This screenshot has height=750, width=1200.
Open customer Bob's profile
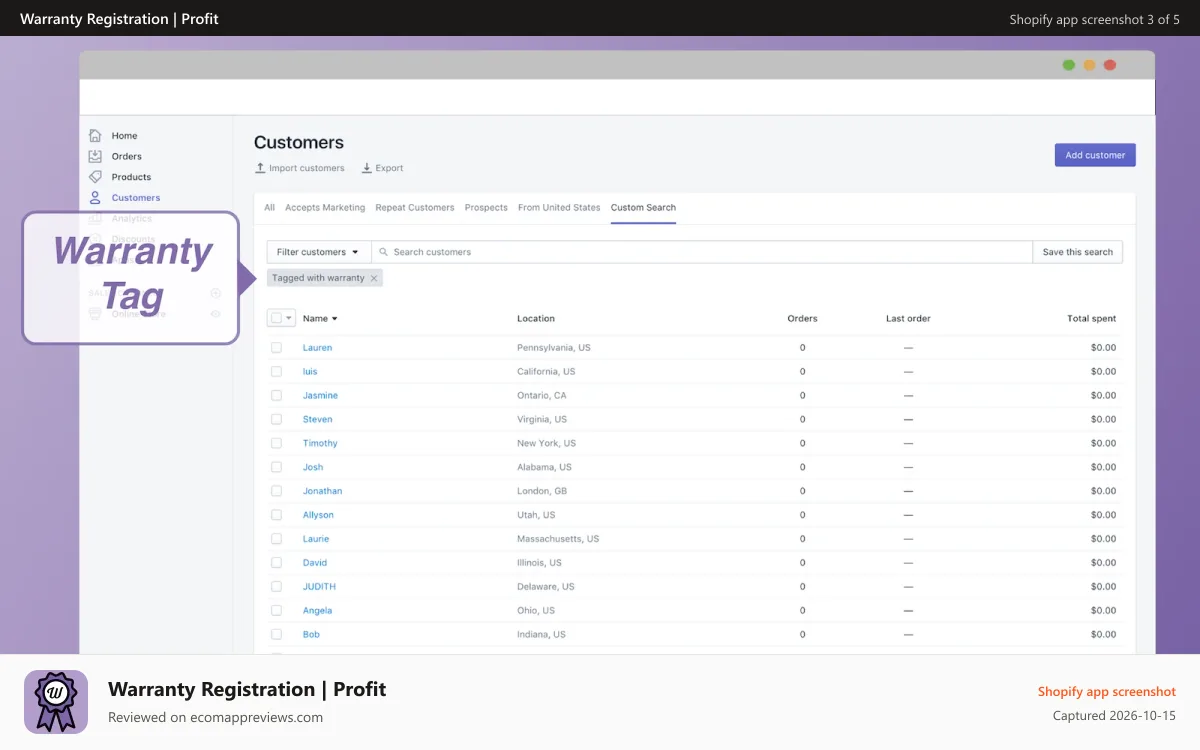click(x=311, y=635)
